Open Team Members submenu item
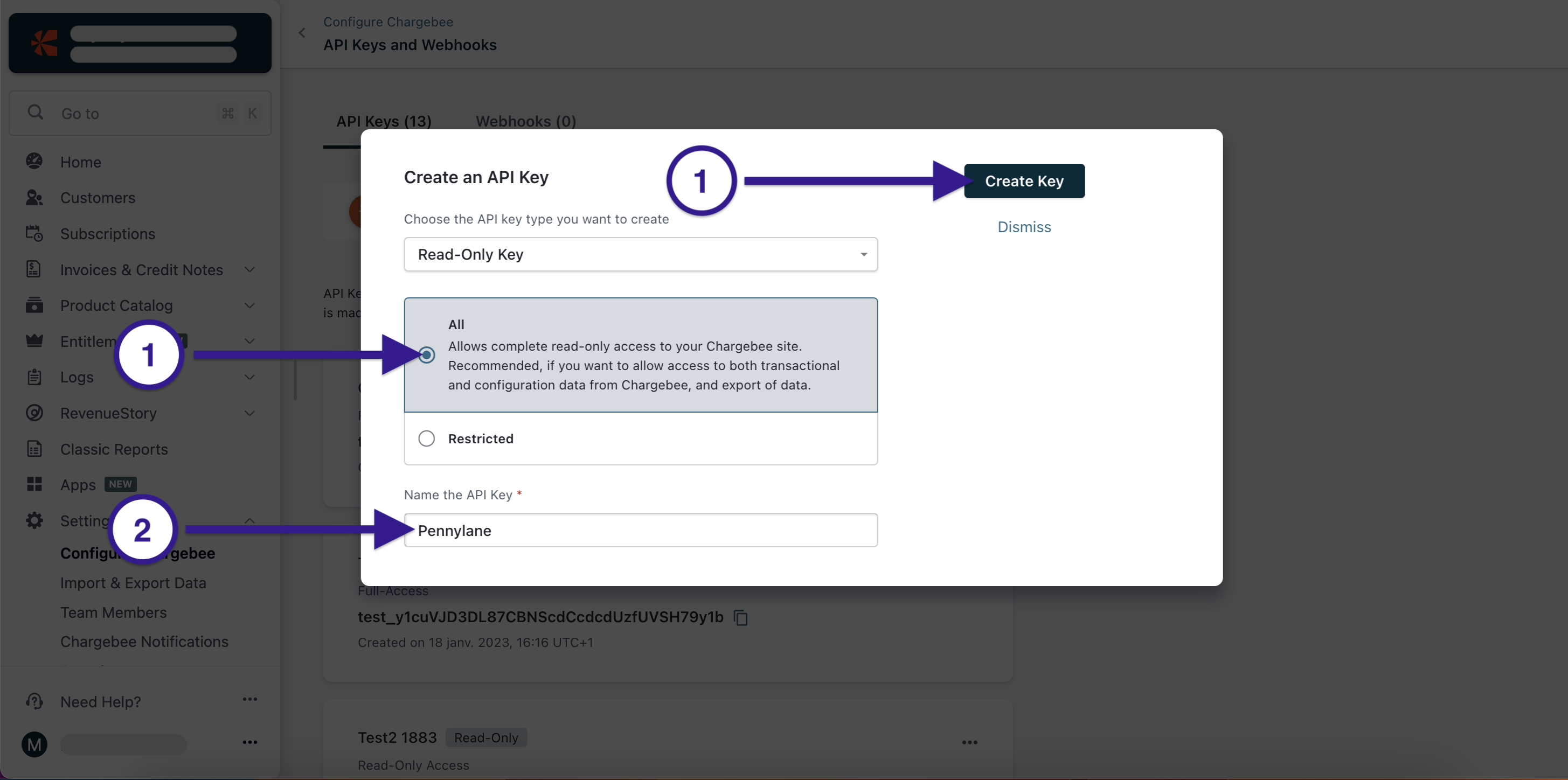Image resolution: width=1568 pixels, height=780 pixels. [113, 612]
